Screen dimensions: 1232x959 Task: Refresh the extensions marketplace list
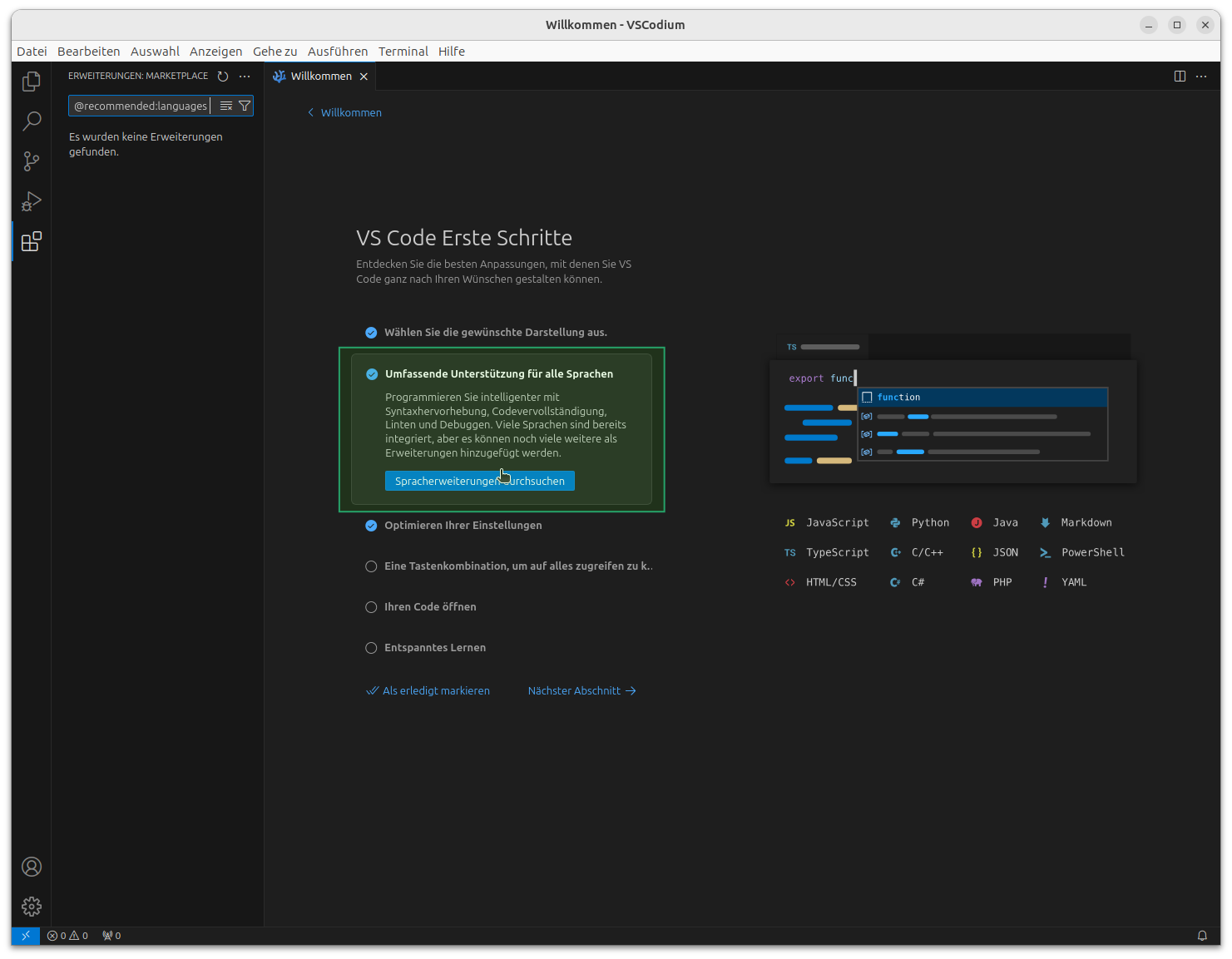point(223,77)
